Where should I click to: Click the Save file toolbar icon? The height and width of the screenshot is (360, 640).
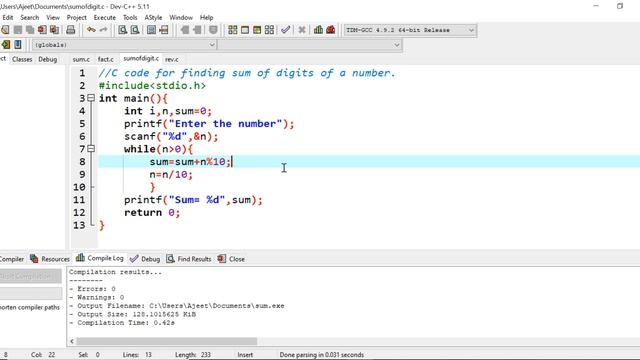click(x=18, y=30)
